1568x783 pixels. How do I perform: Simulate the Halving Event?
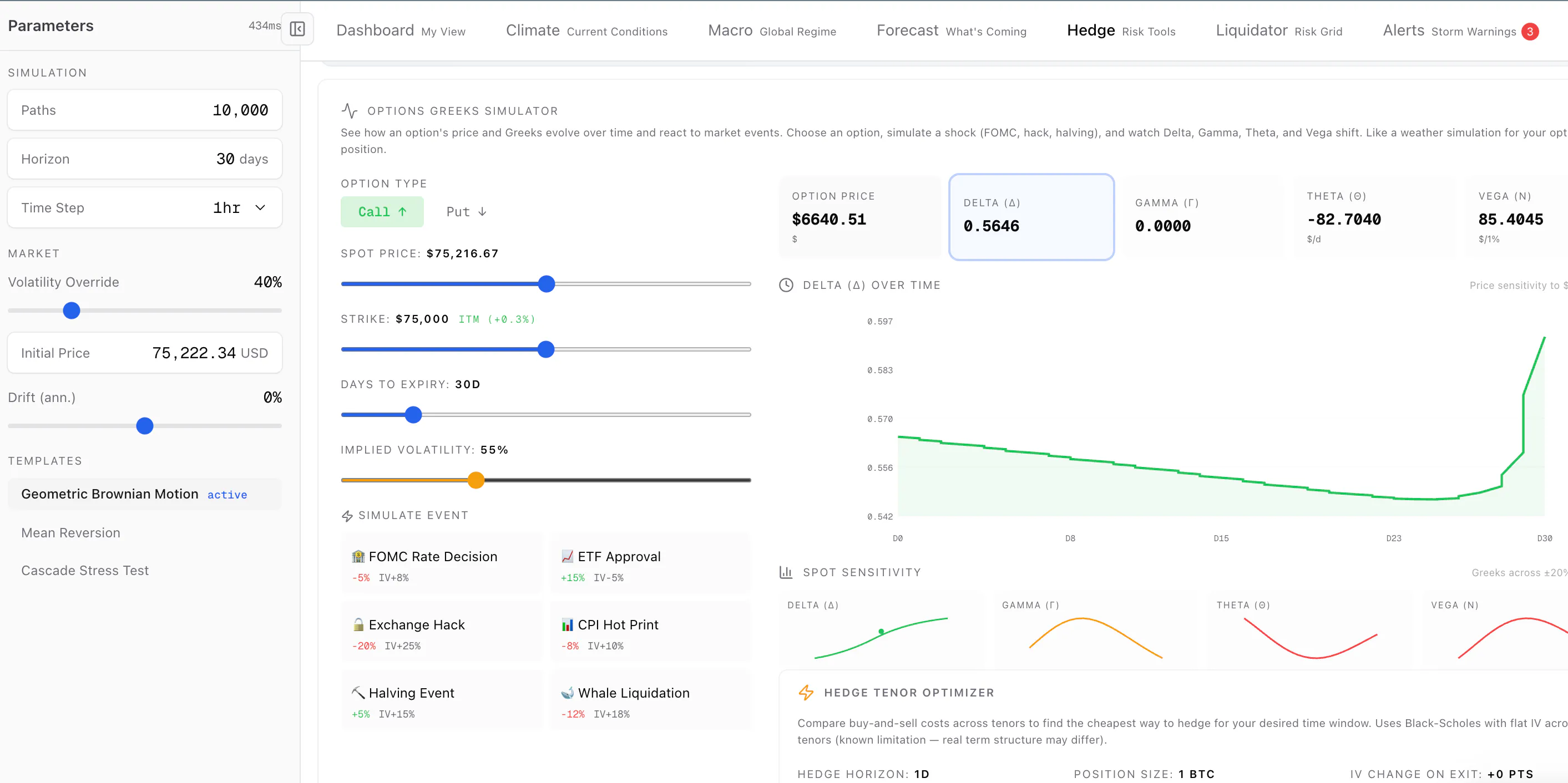pos(442,700)
